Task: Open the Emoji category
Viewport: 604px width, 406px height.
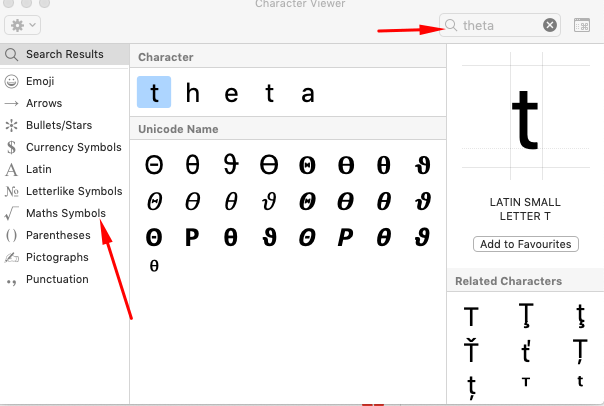Action: coord(40,81)
